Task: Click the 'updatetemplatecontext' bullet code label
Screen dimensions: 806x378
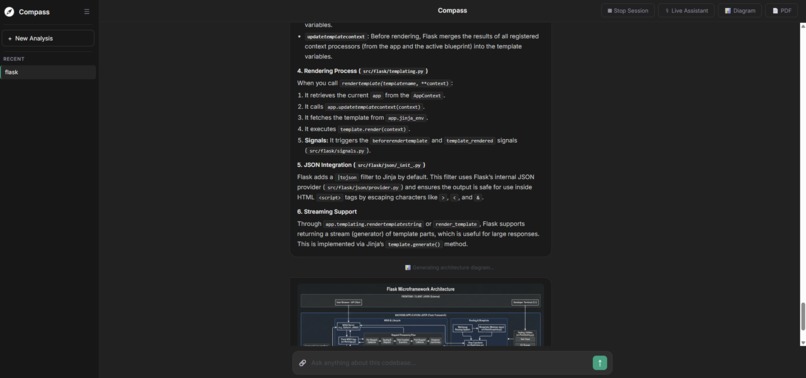Action: (x=336, y=37)
